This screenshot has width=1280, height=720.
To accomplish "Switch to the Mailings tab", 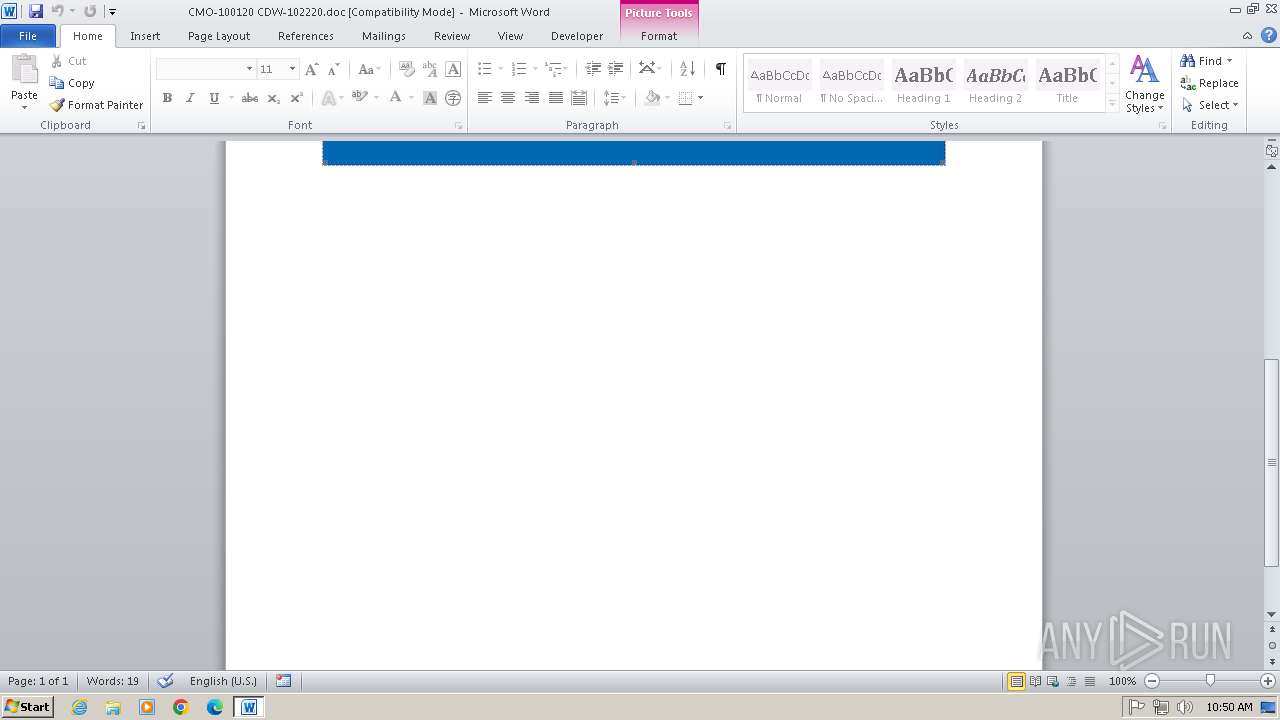I will tap(384, 36).
